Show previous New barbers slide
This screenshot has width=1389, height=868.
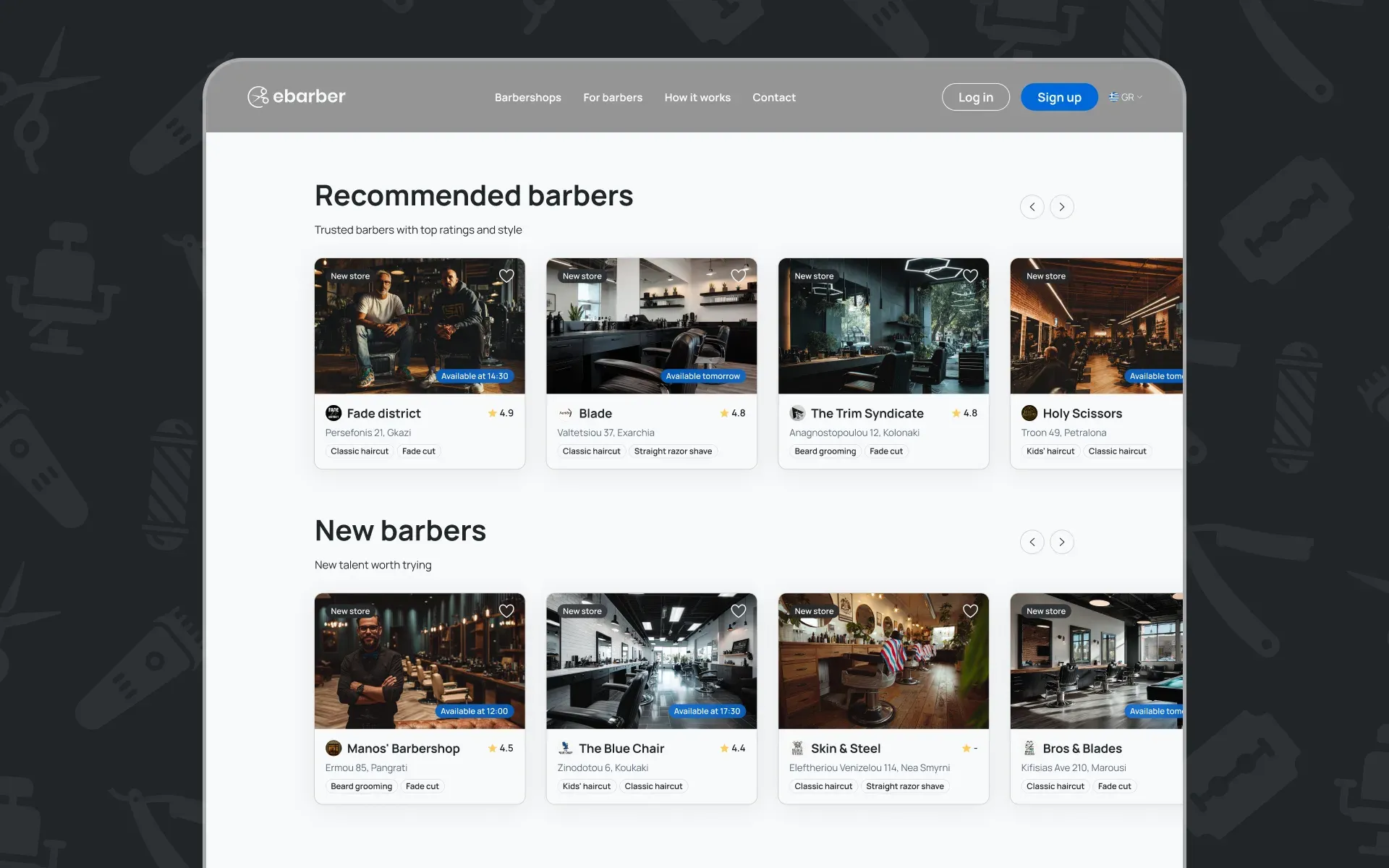tap(1032, 542)
